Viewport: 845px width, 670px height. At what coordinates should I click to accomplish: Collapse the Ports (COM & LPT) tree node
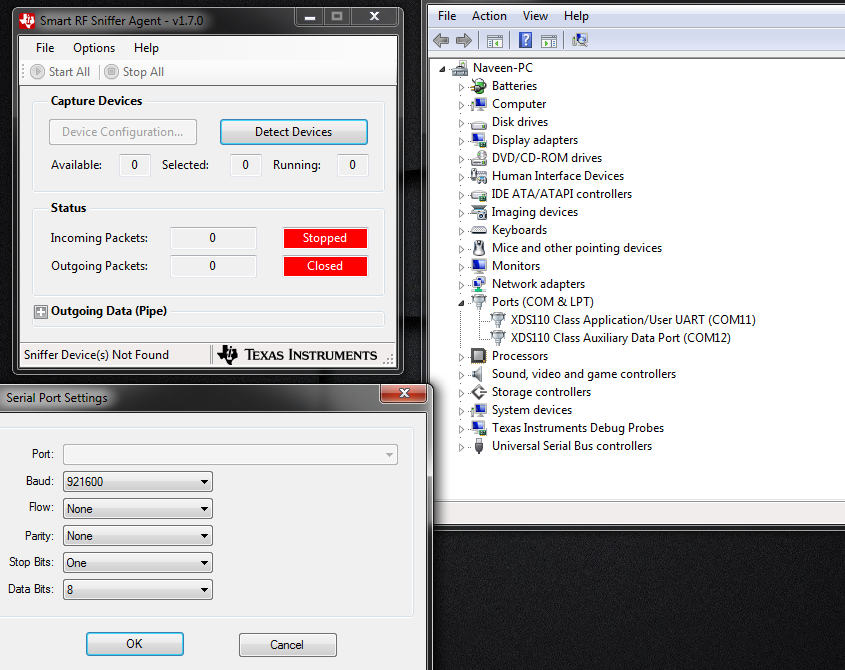click(x=461, y=303)
